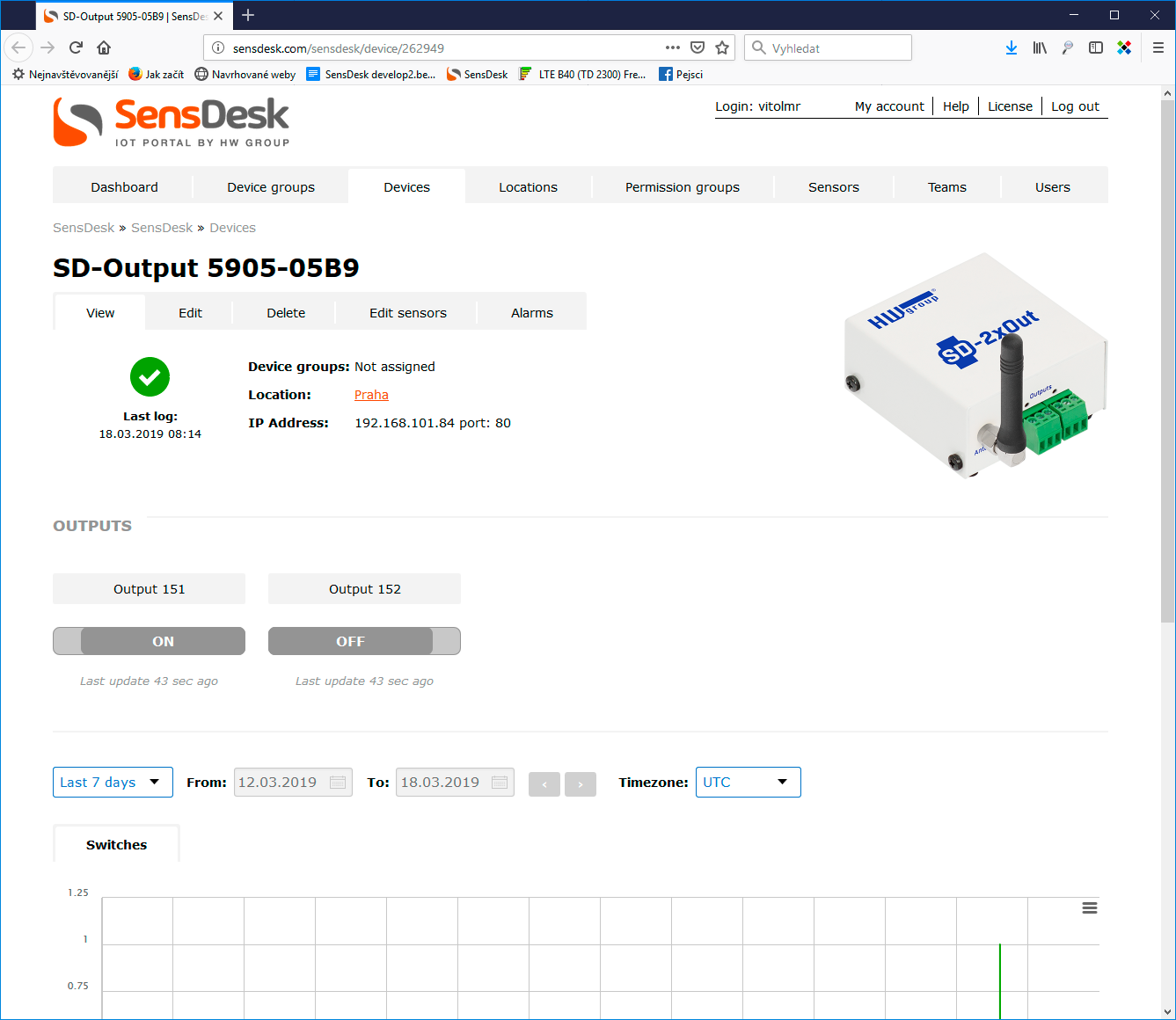Click the Output 152 label button

click(364, 588)
